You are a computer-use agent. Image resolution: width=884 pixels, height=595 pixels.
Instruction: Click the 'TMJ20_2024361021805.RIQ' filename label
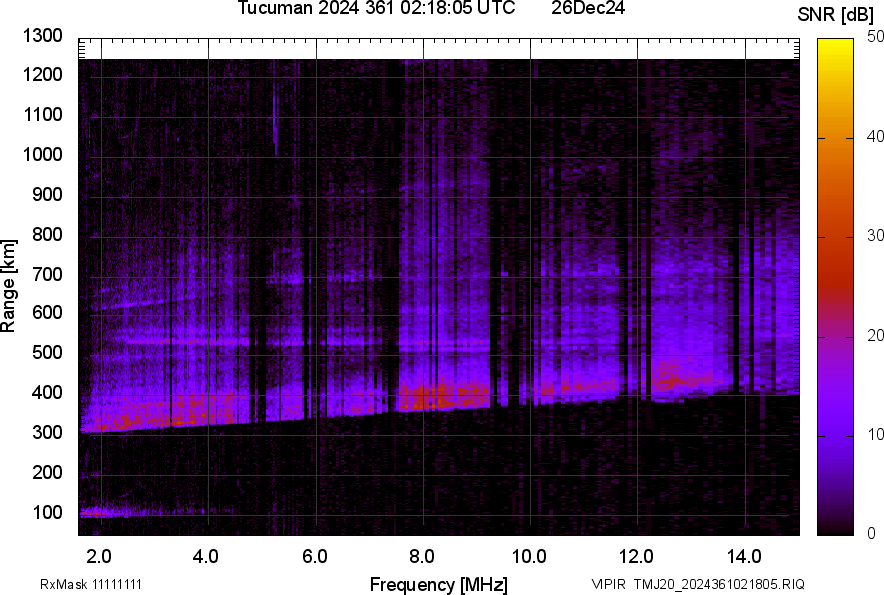tap(712, 584)
